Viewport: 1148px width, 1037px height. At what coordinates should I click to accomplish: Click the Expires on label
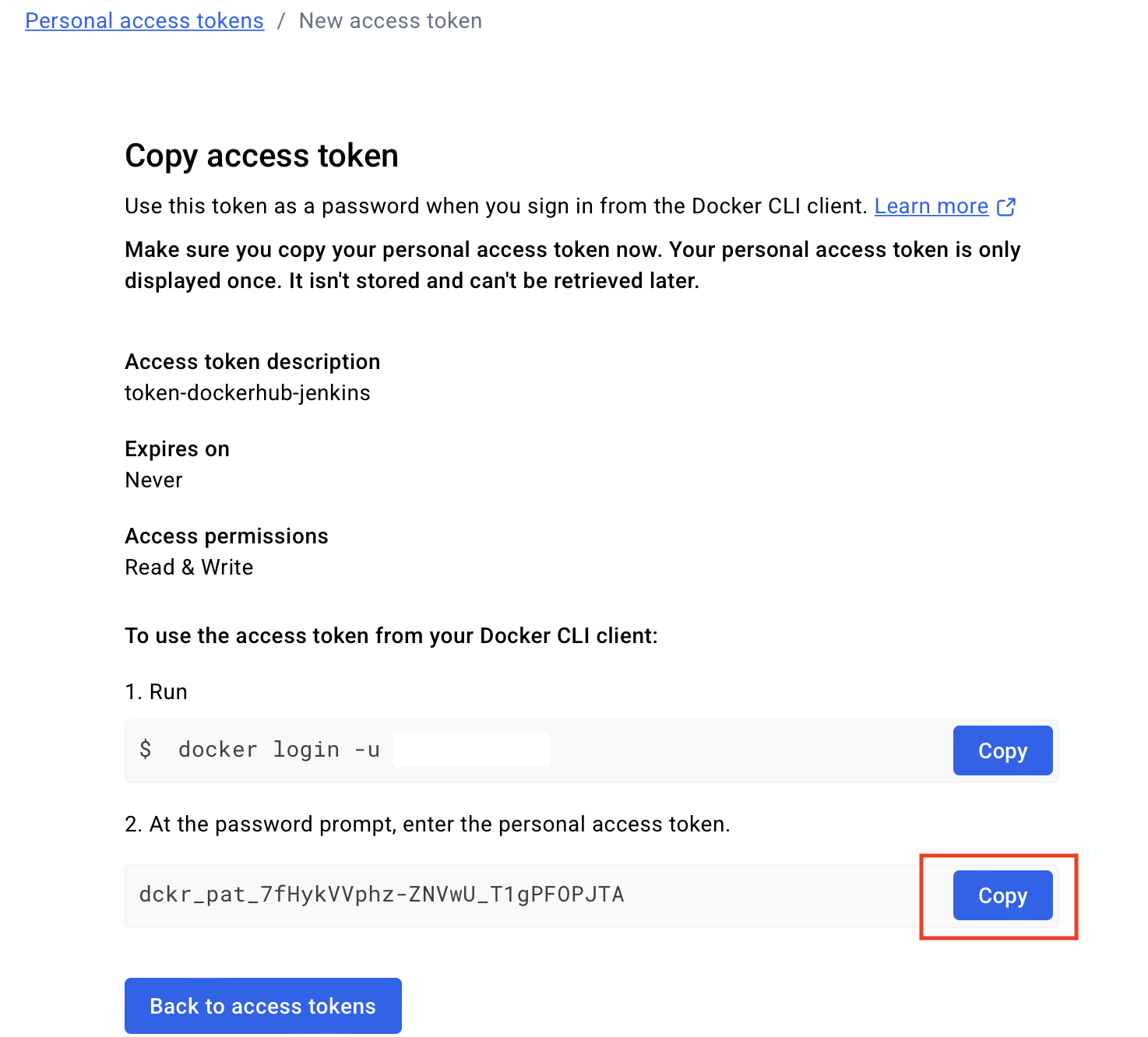click(x=177, y=449)
